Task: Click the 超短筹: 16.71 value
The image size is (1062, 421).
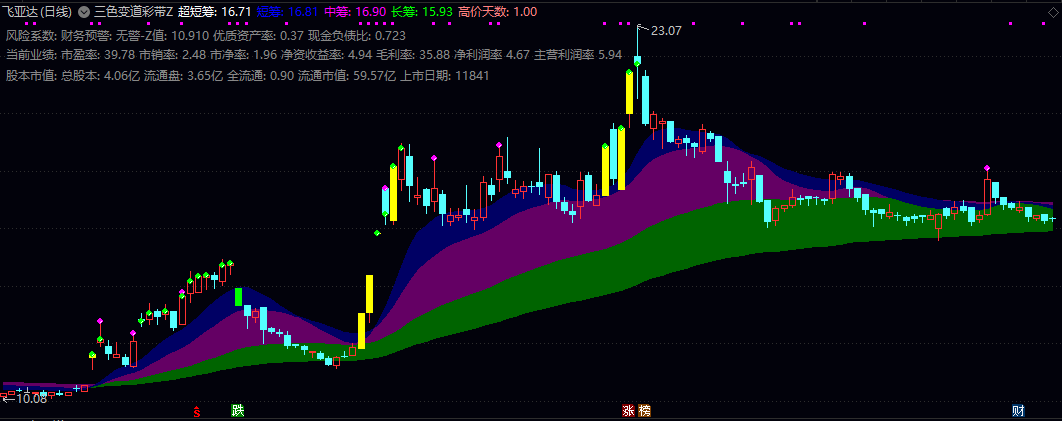Action: point(215,12)
